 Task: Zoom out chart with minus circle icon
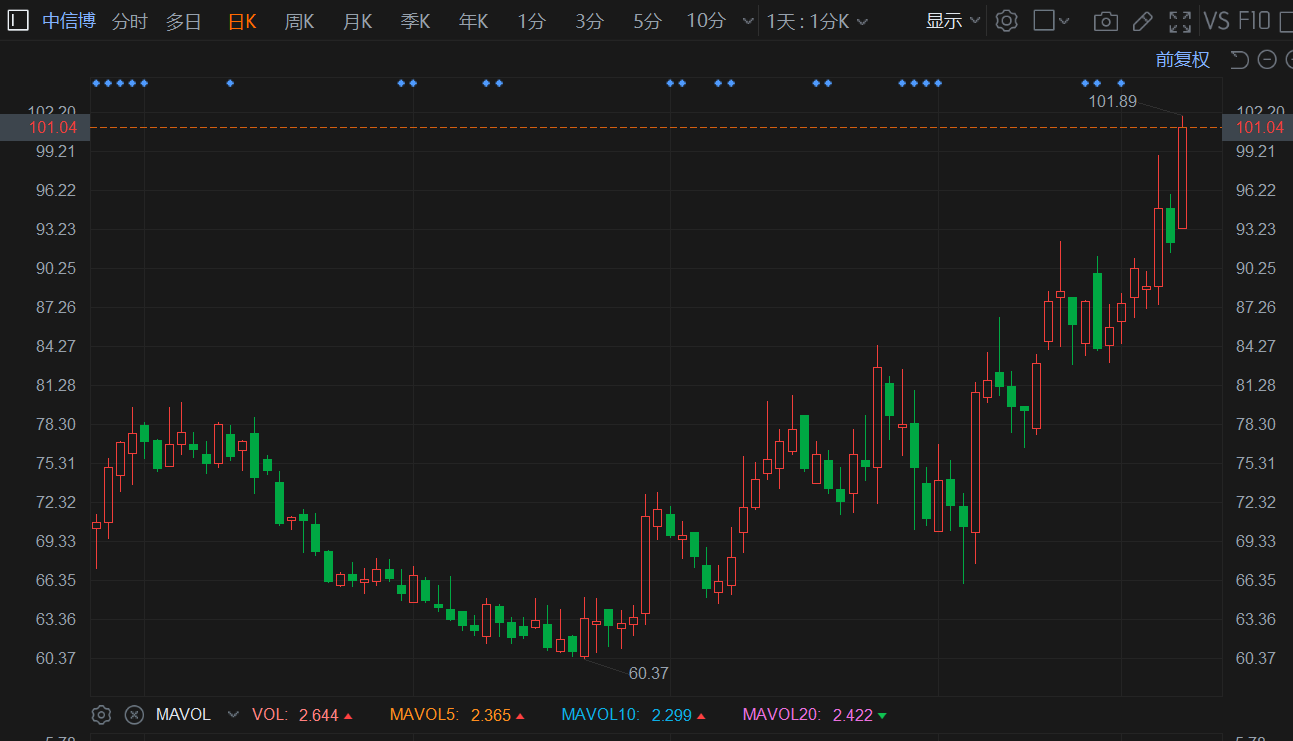pos(1267,60)
